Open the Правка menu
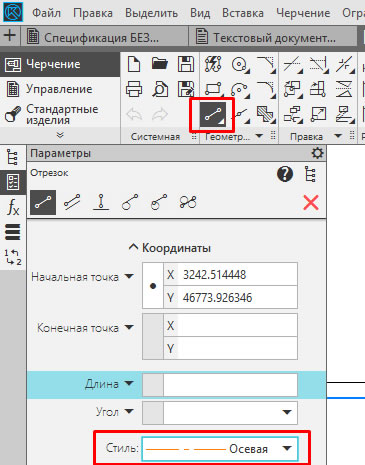Image resolution: width=365 pixels, height=465 pixels. 93,13
